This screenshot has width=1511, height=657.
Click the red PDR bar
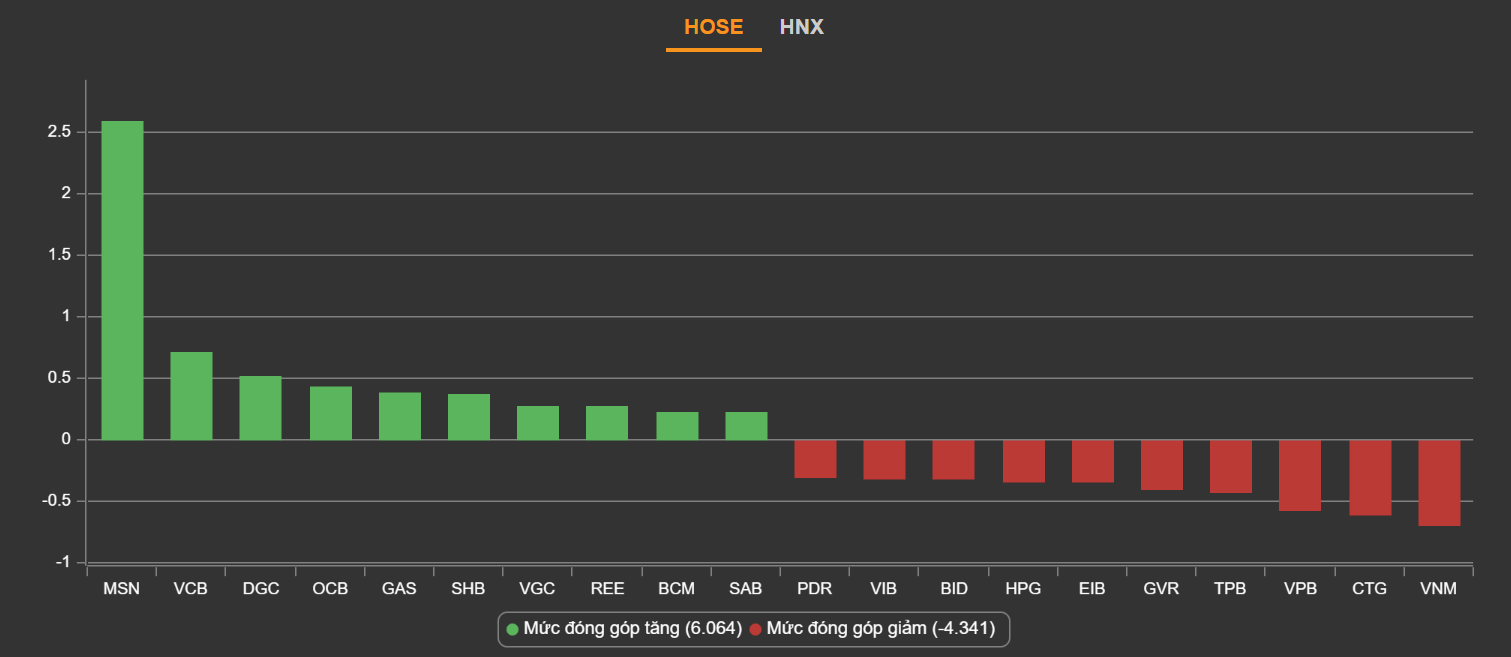(x=815, y=458)
